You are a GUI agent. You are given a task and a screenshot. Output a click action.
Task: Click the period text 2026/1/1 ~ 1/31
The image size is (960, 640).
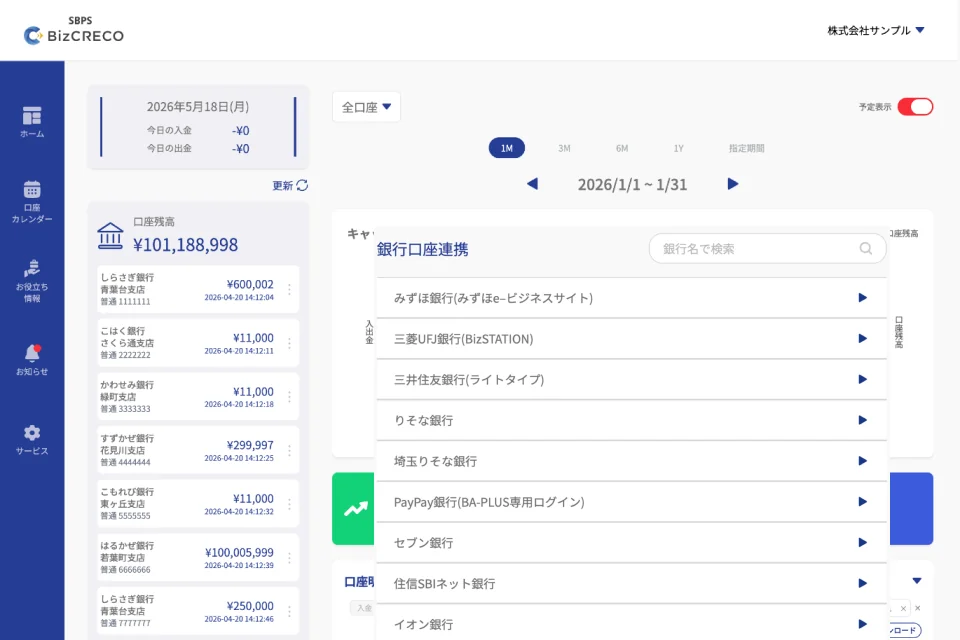pos(632,184)
